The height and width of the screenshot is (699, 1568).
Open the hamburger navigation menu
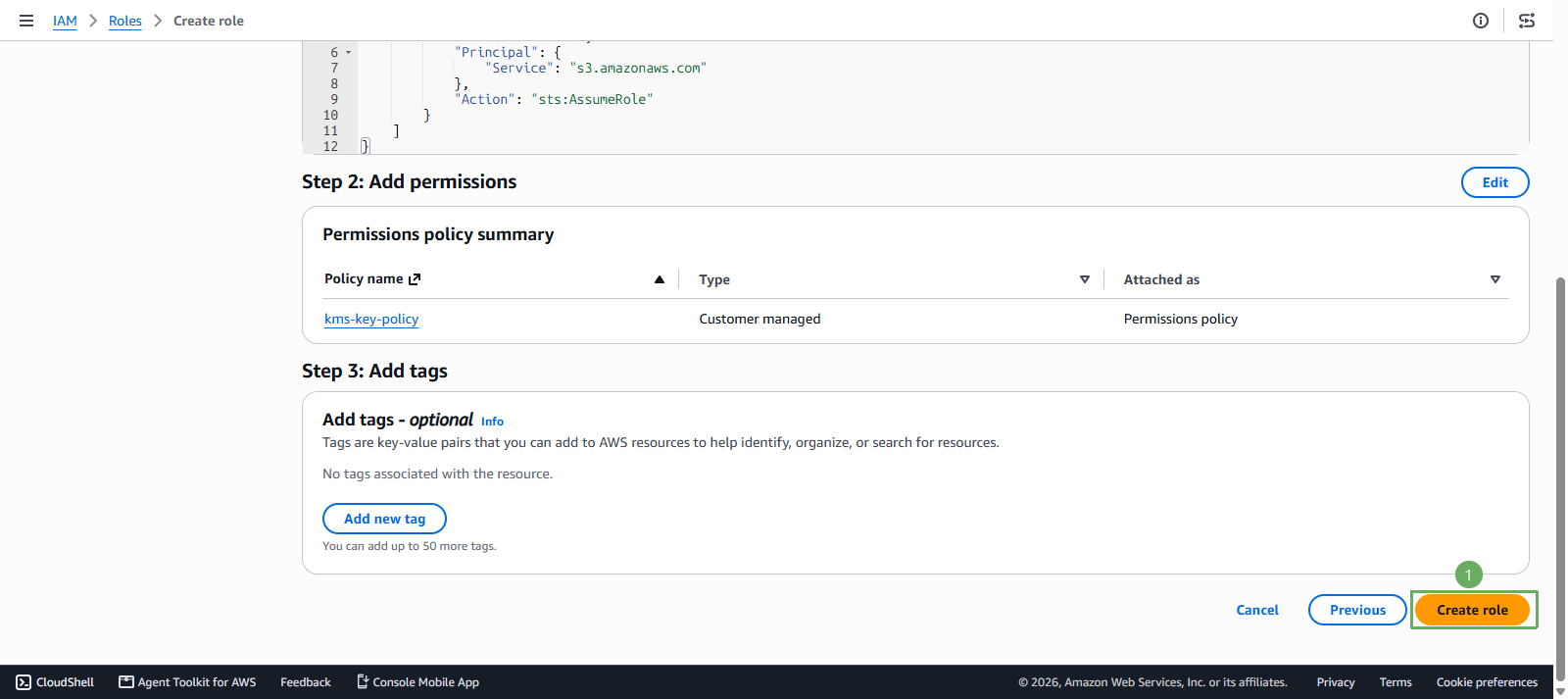26,21
